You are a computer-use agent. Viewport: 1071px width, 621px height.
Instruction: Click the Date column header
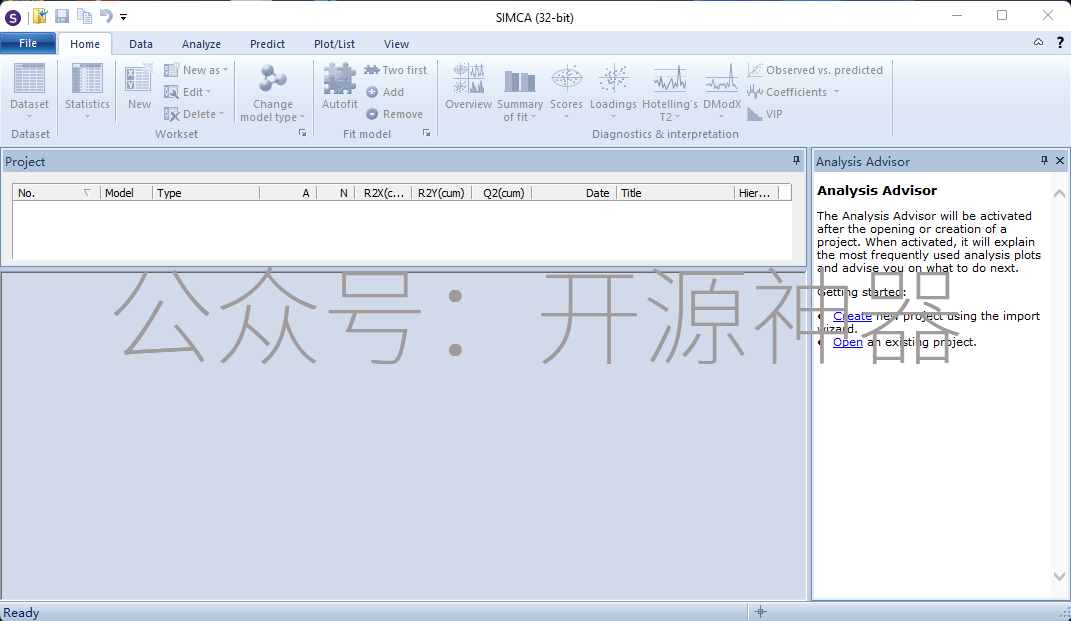(x=574, y=193)
